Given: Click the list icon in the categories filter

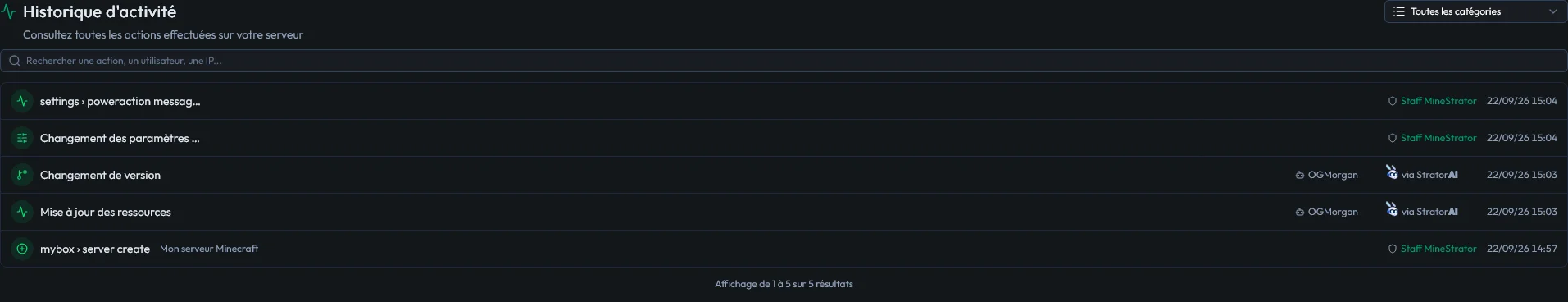Looking at the screenshot, I should tap(1399, 11).
